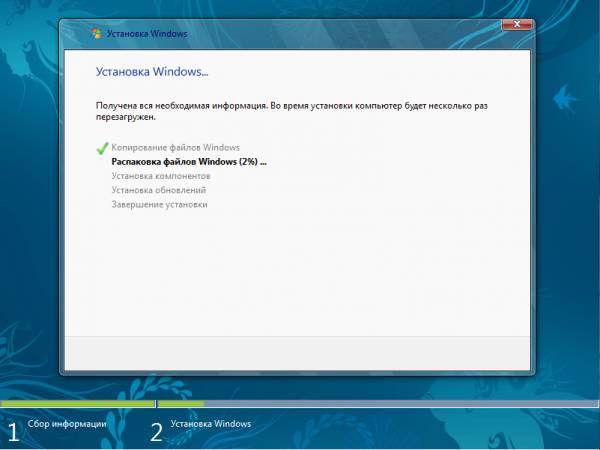Select the 'Установка обновлений' step
The height and width of the screenshot is (450, 600).
[x=158, y=190]
